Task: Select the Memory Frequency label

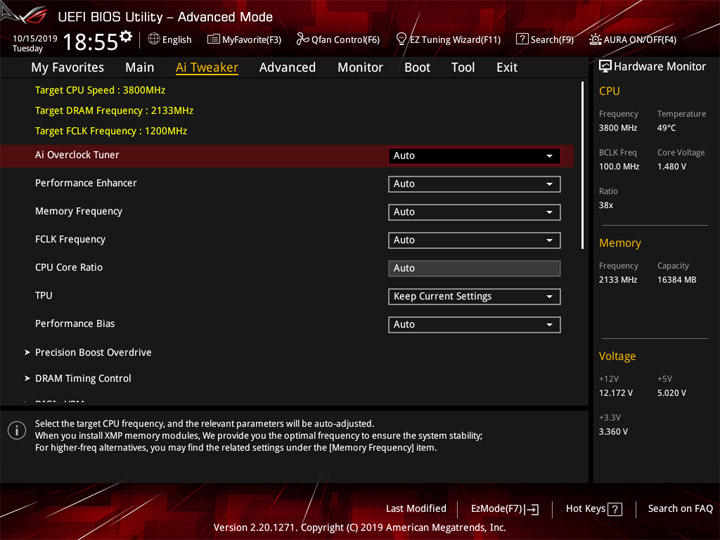Action: click(79, 211)
